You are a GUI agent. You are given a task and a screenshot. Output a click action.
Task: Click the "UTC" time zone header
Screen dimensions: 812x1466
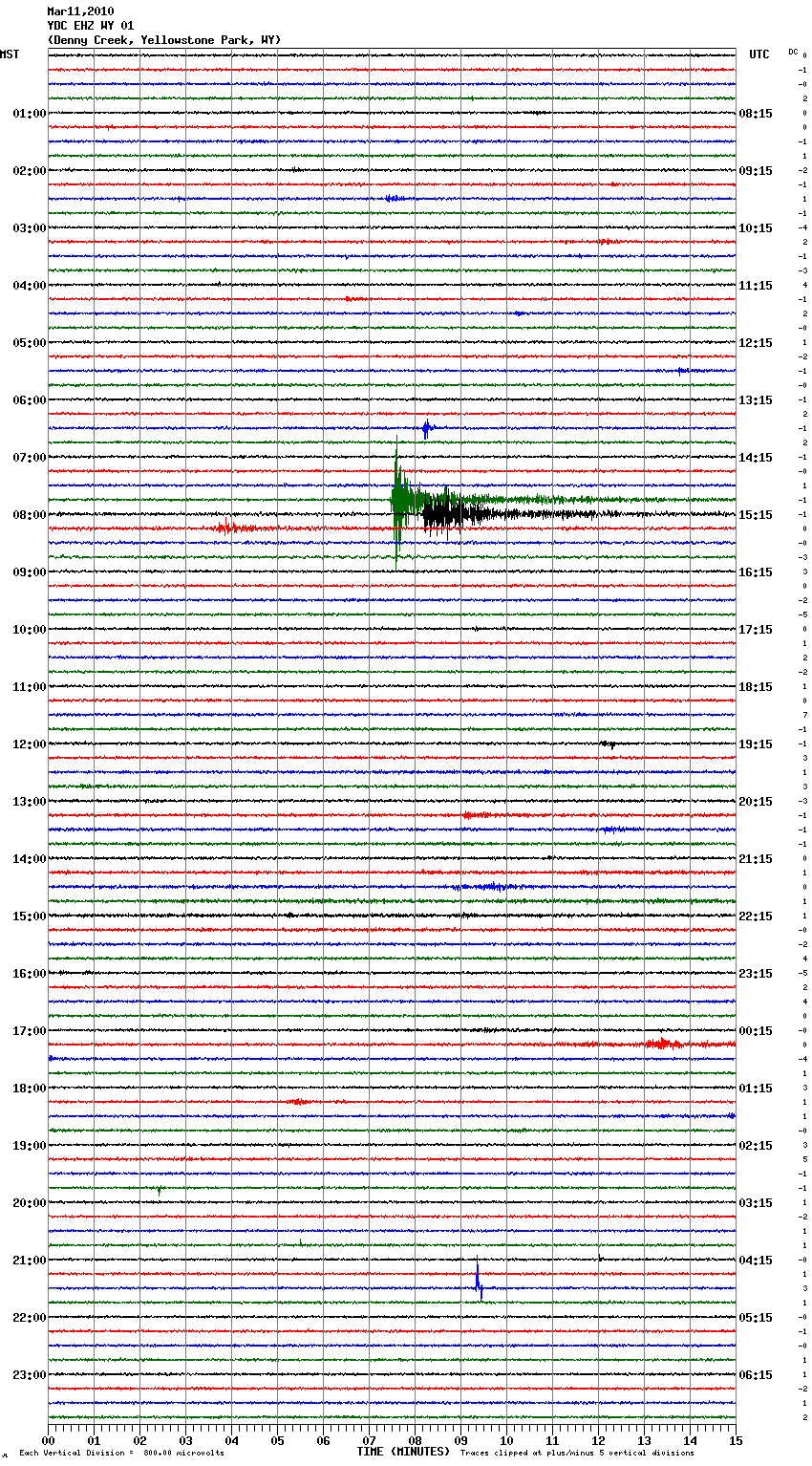tap(759, 54)
